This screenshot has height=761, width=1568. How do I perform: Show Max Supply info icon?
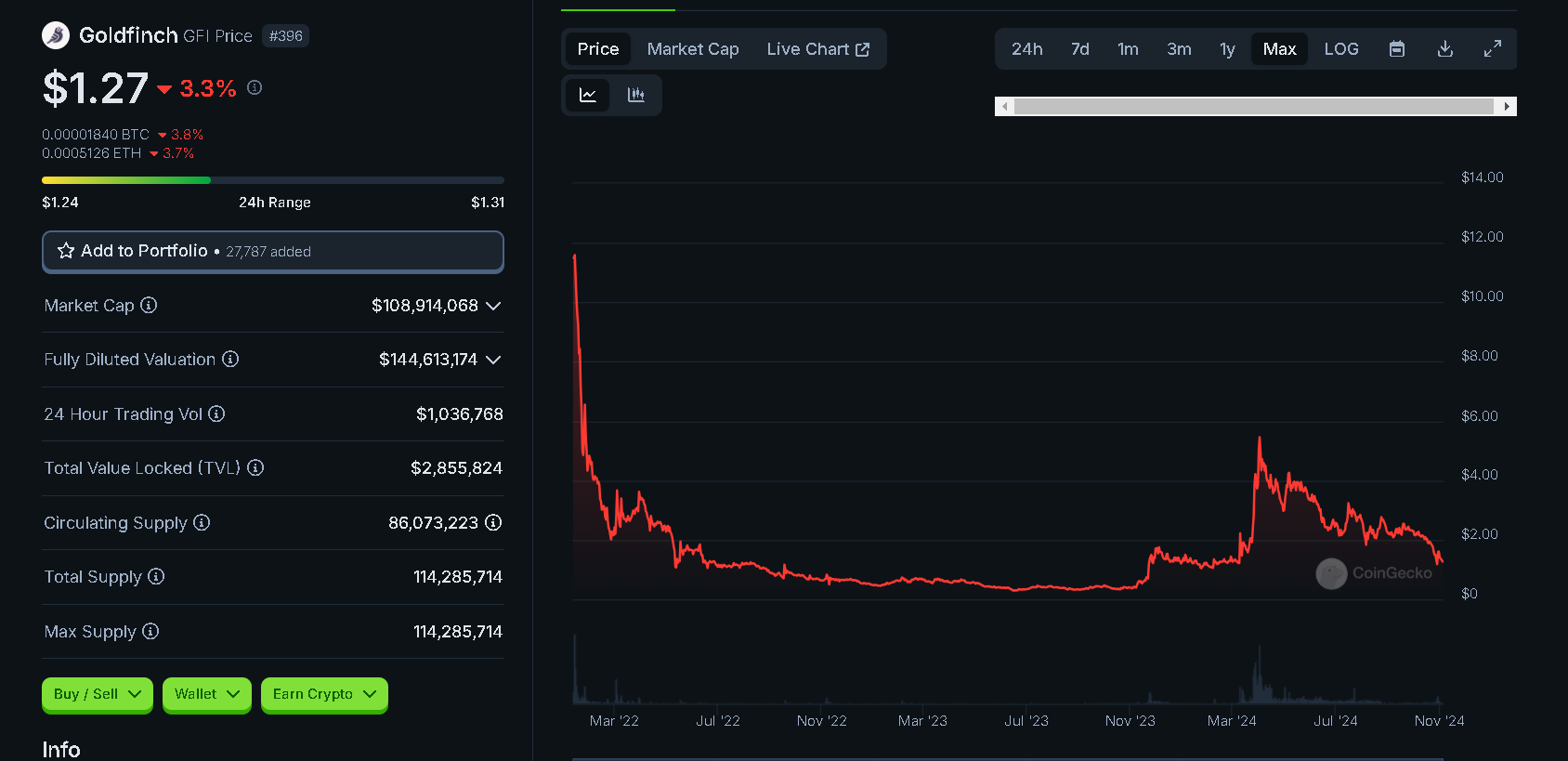pos(150,631)
